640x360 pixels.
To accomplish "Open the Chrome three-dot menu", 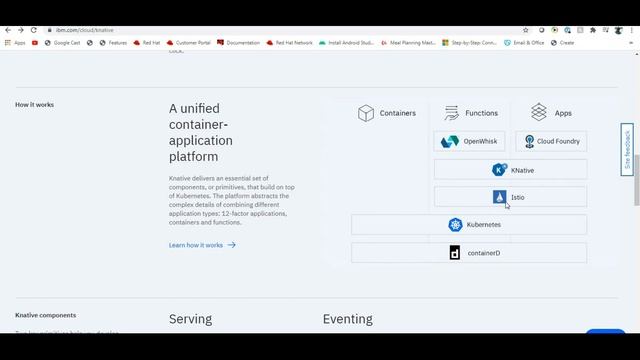I will point(632,30).
